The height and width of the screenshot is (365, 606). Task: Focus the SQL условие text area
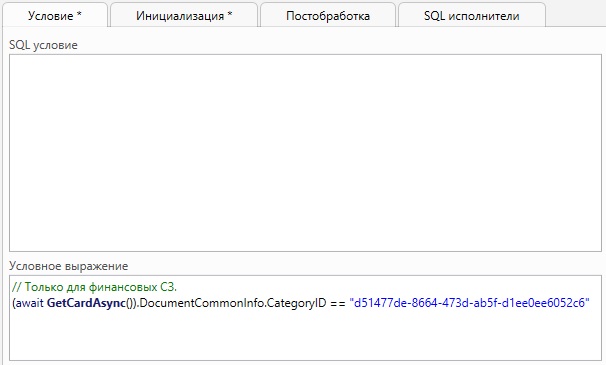click(305, 153)
